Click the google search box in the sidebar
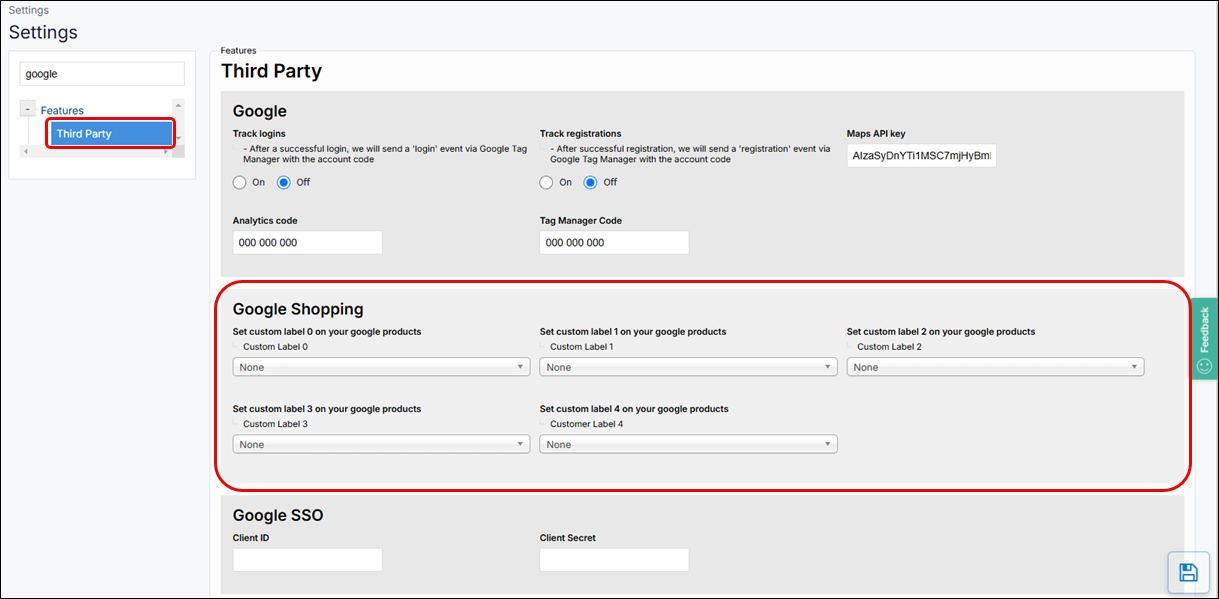Viewport: 1219px width, 599px height. pyautogui.click(x=101, y=73)
